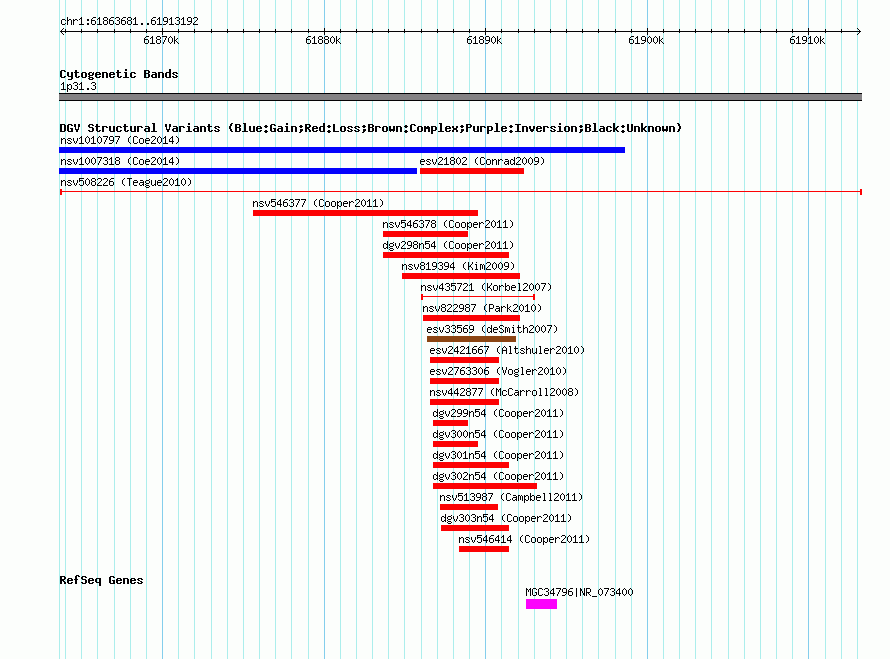This screenshot has height=659, width=890.
Task: Open the dgv298n54 (Cooper2011) variant
Action: (448, 245)
